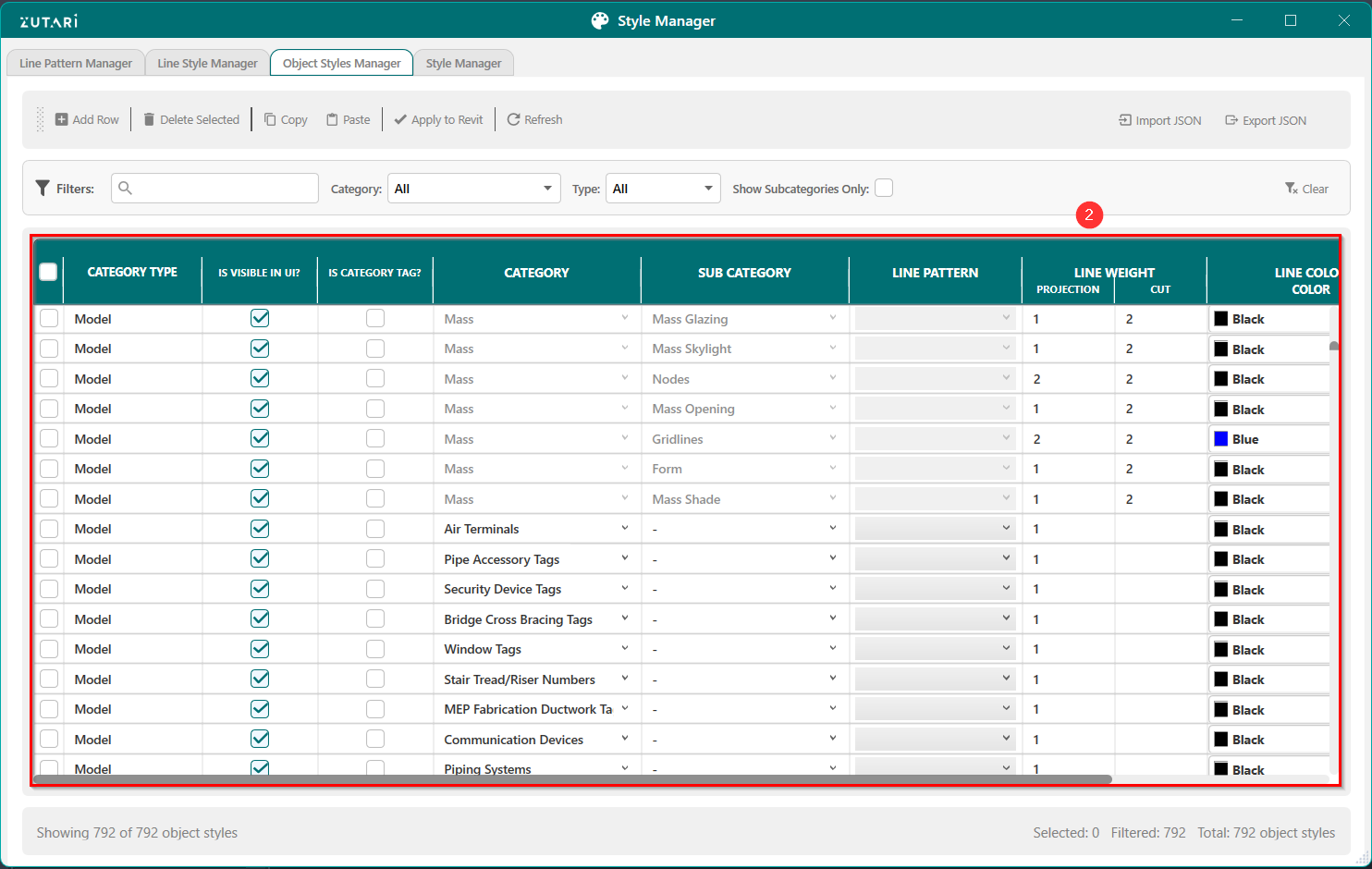
Task: Click the Copy icon in toolbar
Action: tap(270, 119)
